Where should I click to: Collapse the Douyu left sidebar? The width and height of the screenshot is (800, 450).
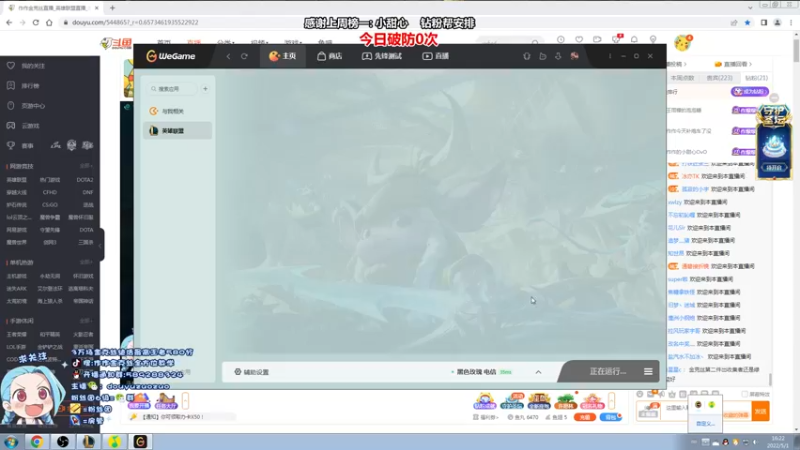tap(101, 244)
